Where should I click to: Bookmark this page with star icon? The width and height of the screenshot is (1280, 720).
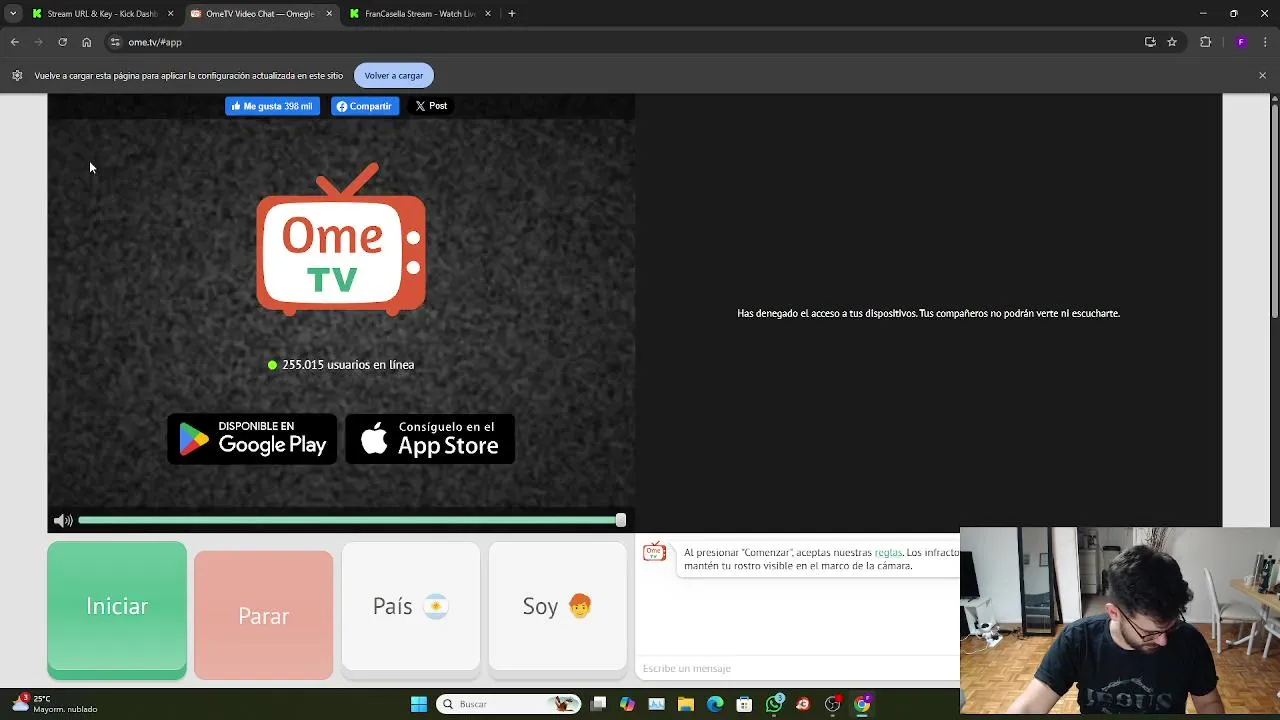click(x=1172, y=42)
